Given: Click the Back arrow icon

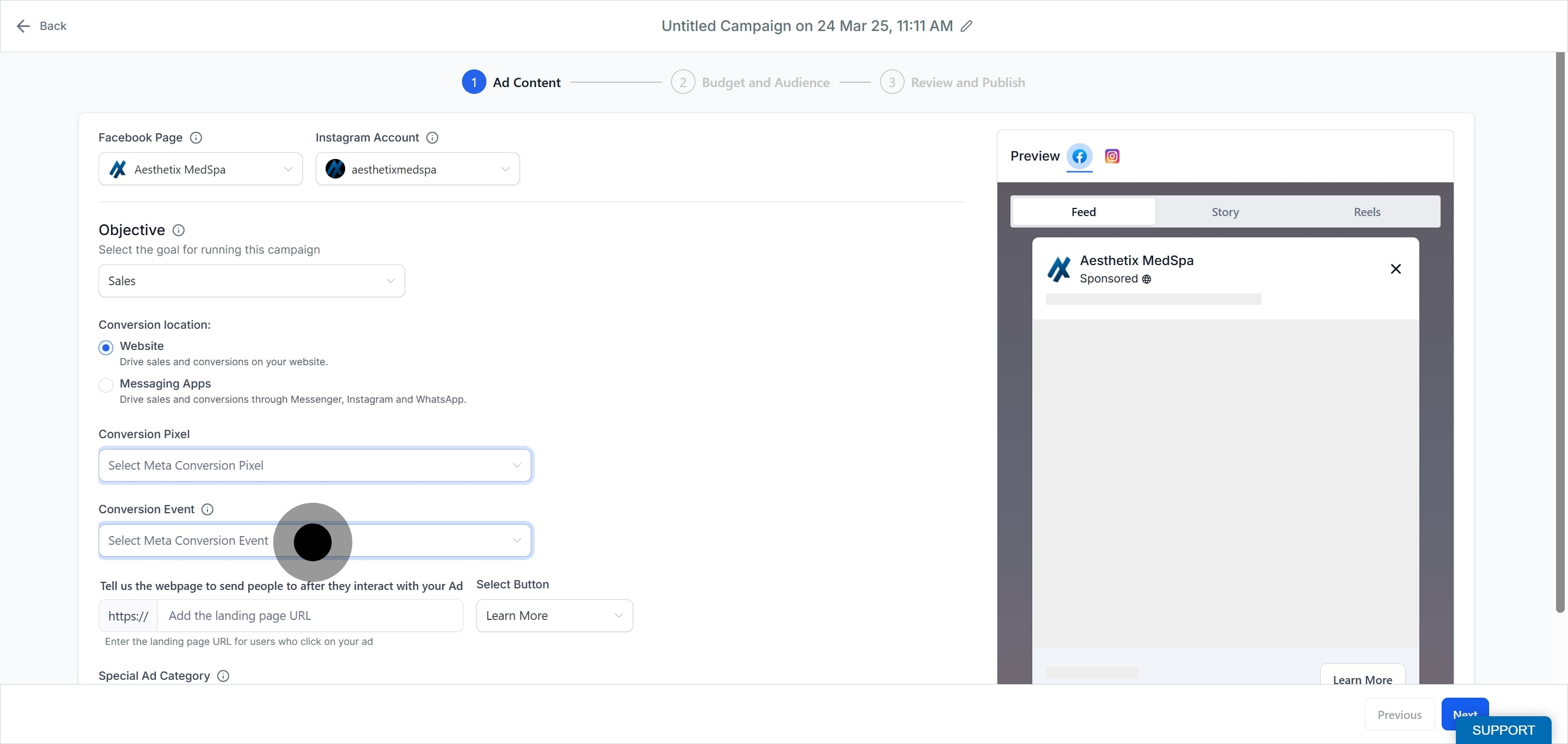Looking at the screenshot, I should (23, 26).
